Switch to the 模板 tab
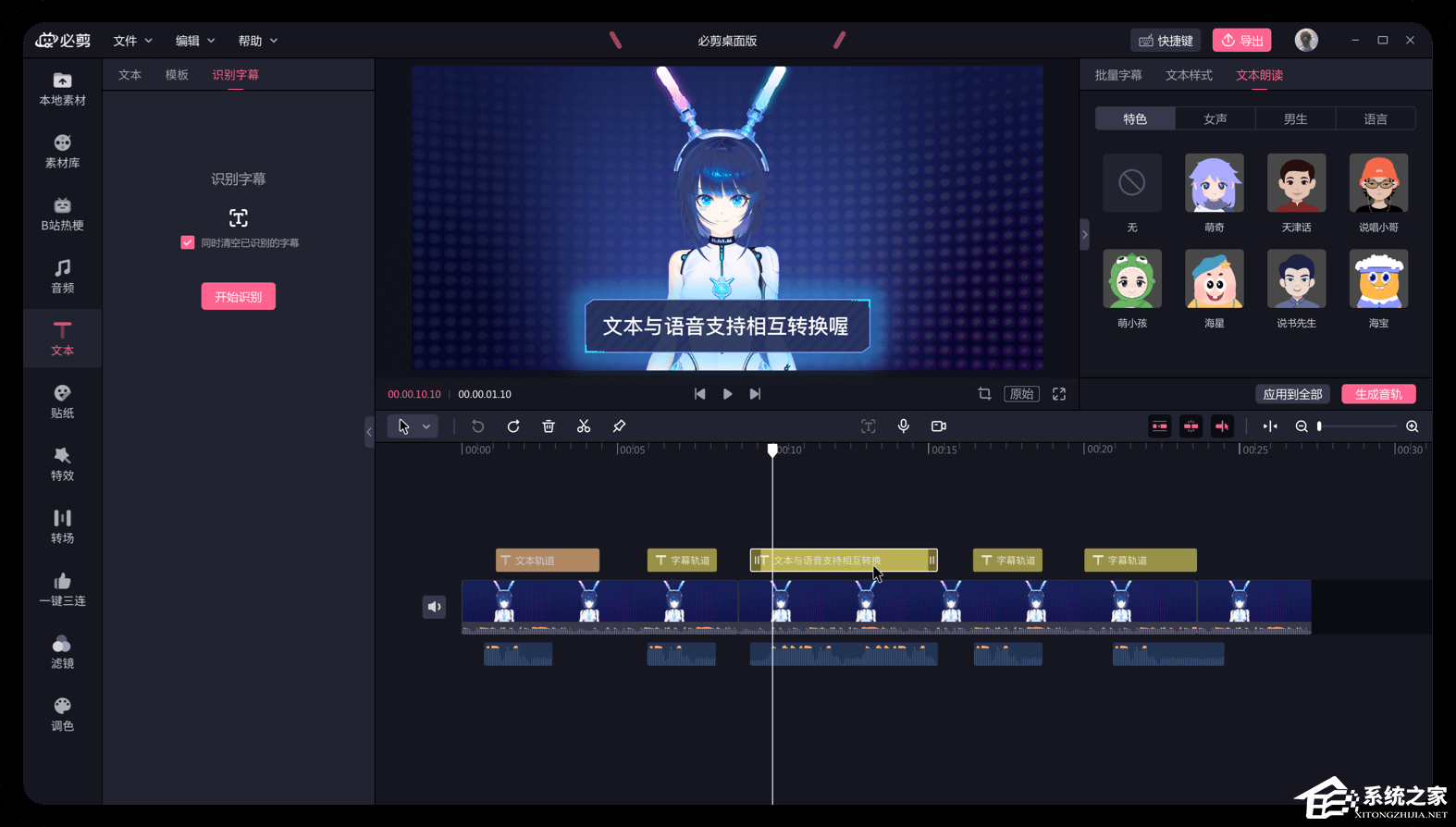 tap(177, 75)
